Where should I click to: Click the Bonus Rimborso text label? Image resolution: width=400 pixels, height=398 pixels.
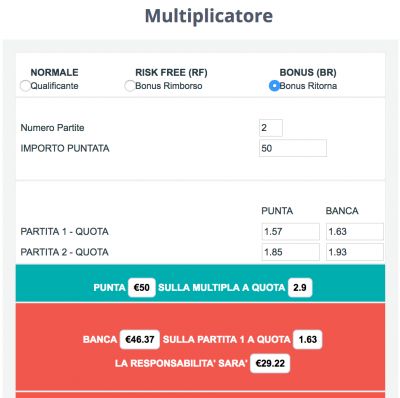pyautogui.click(x=169, y=86)
